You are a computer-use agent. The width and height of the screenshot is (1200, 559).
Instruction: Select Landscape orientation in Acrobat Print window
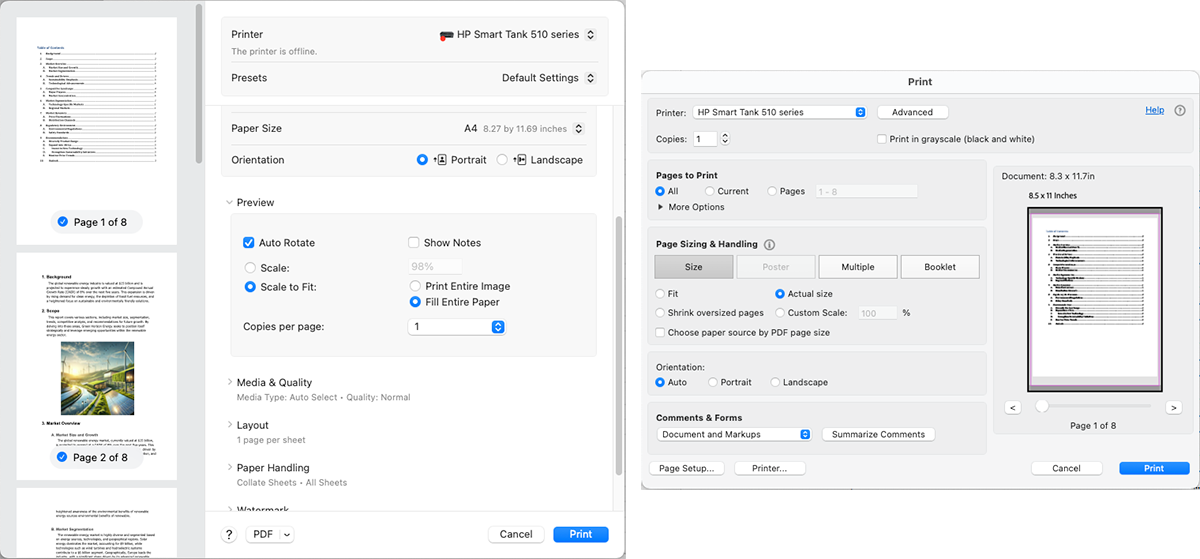point(774,382)
